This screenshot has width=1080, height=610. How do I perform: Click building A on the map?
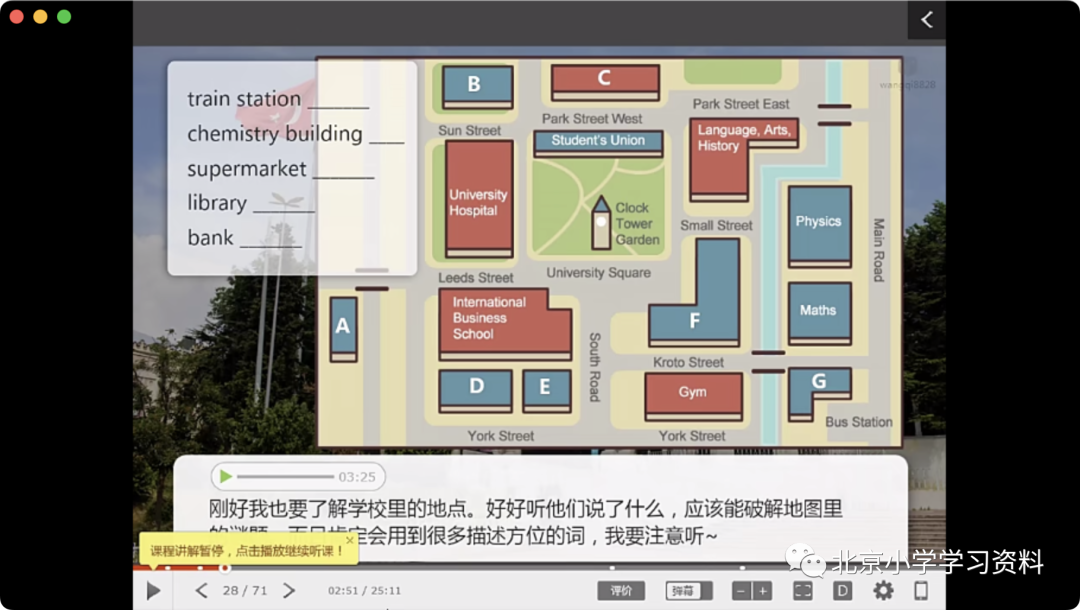[x=343, y=328]
